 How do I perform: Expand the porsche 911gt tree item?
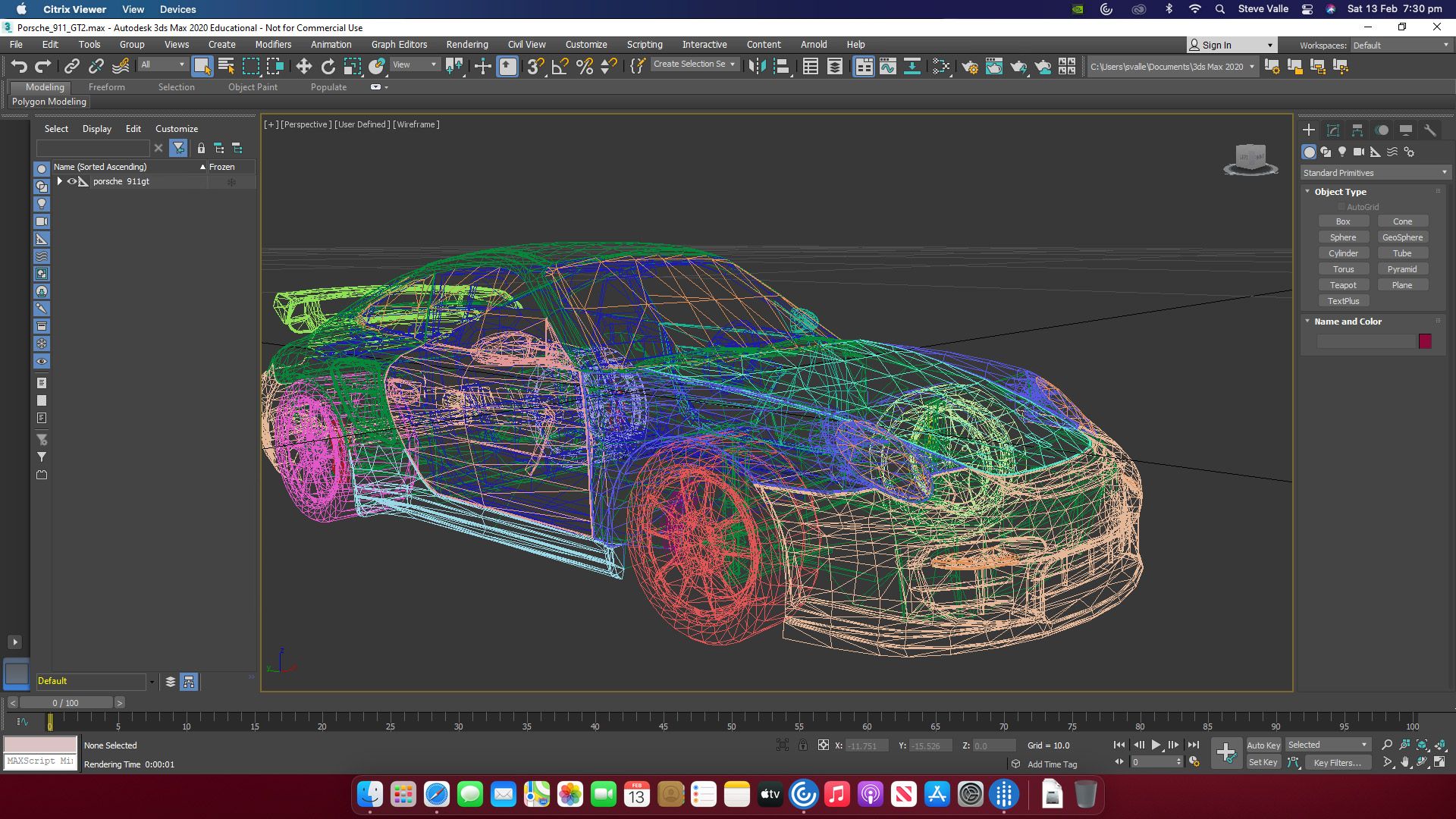click(59, 181)
